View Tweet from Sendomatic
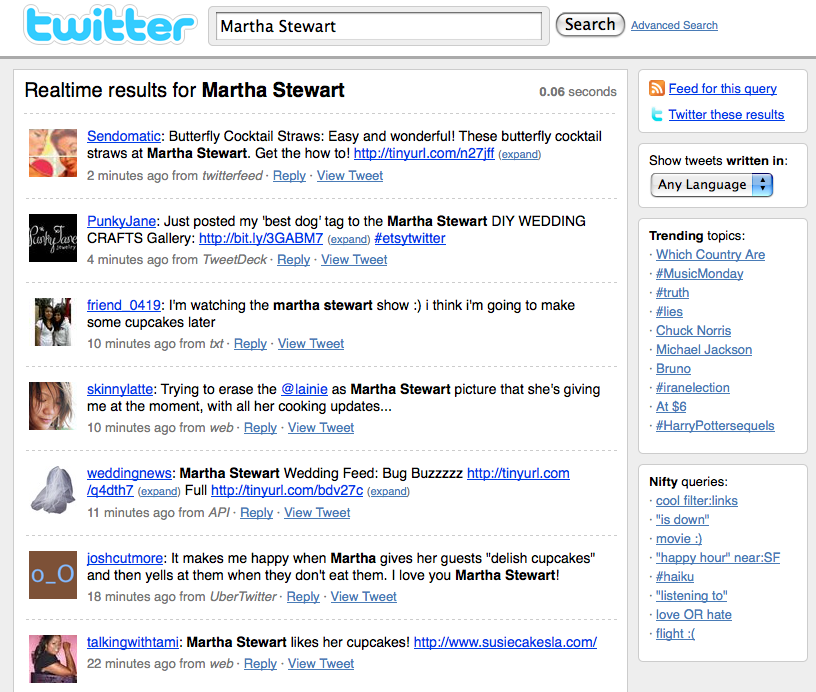Screen dimensions: 816x692 [350, 176]
